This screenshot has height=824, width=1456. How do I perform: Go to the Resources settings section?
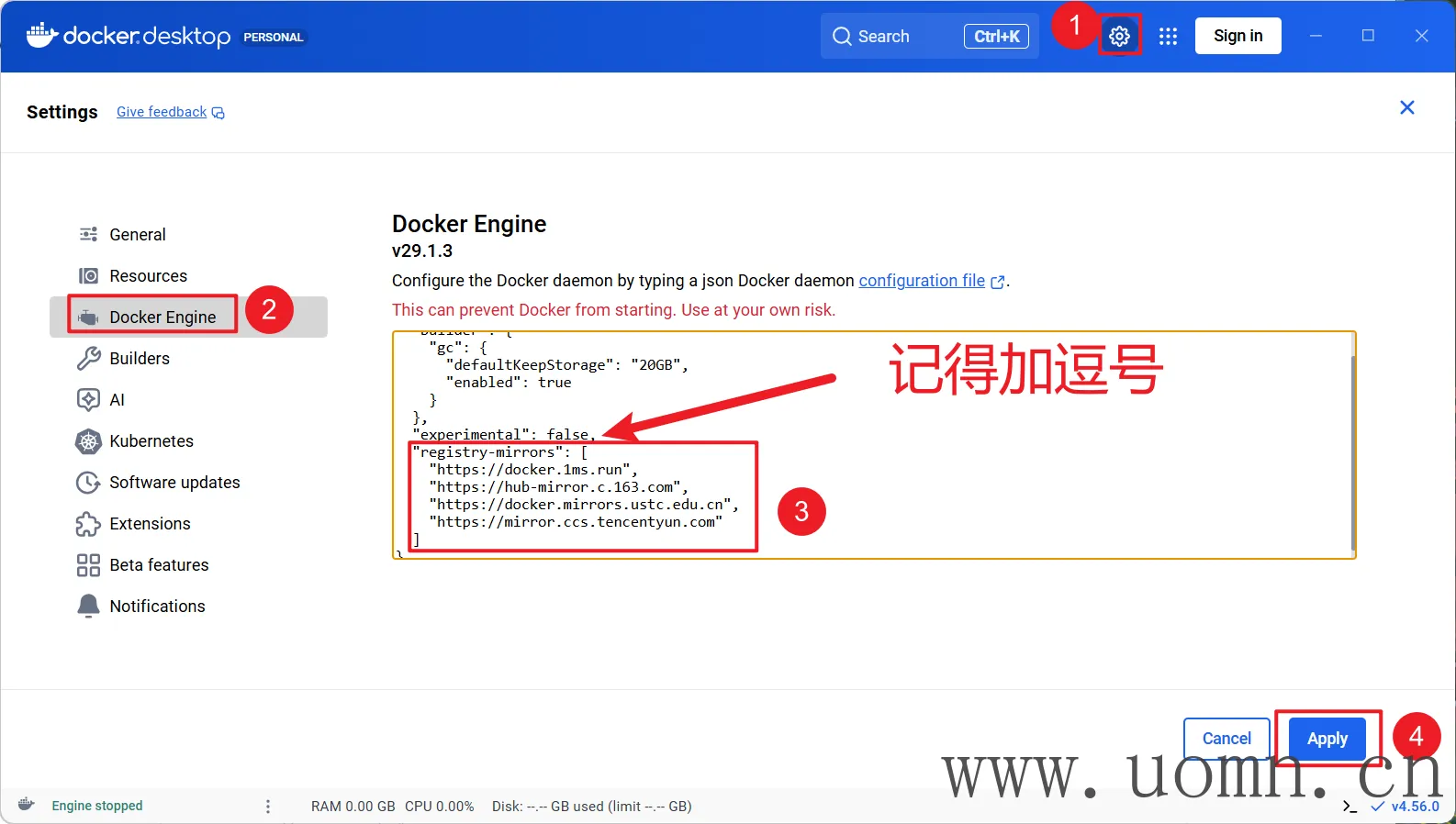click(x=148, y=276)
